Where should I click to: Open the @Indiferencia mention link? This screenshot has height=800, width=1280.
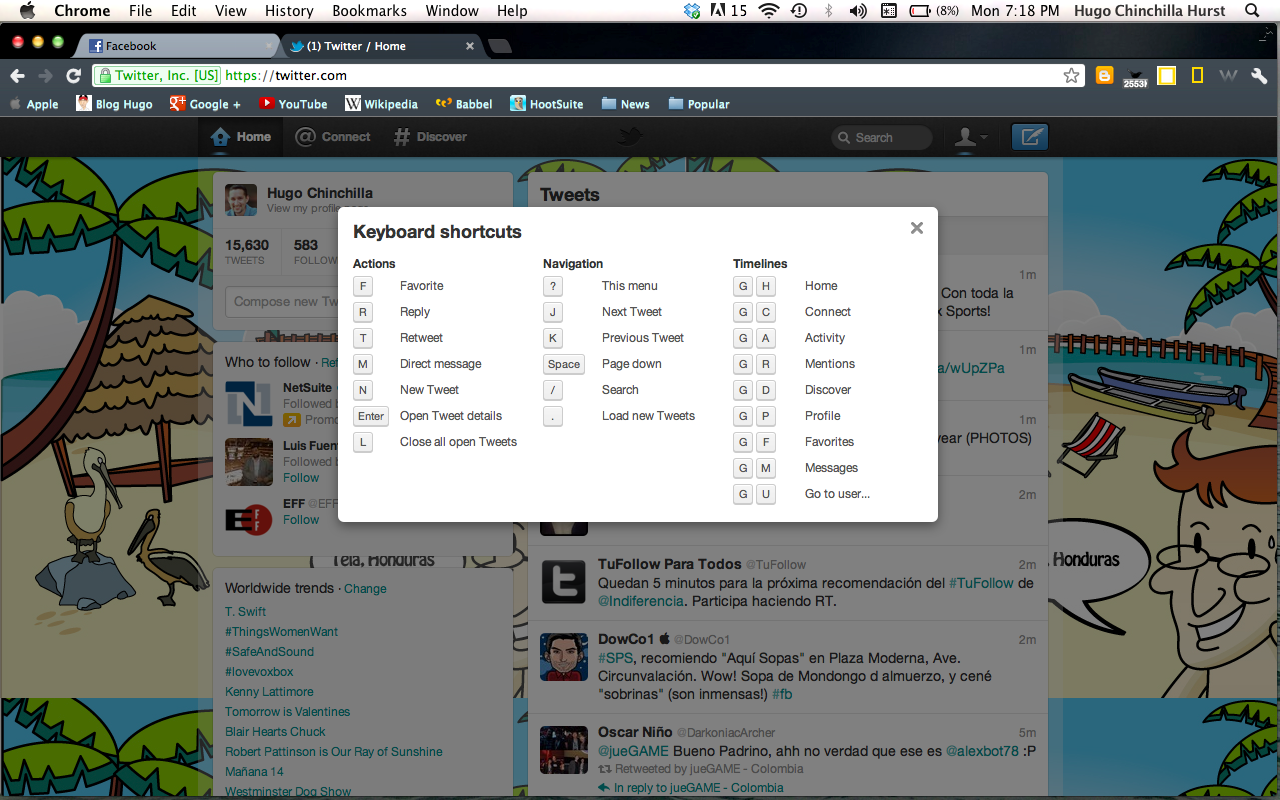(x=641, y=601)
